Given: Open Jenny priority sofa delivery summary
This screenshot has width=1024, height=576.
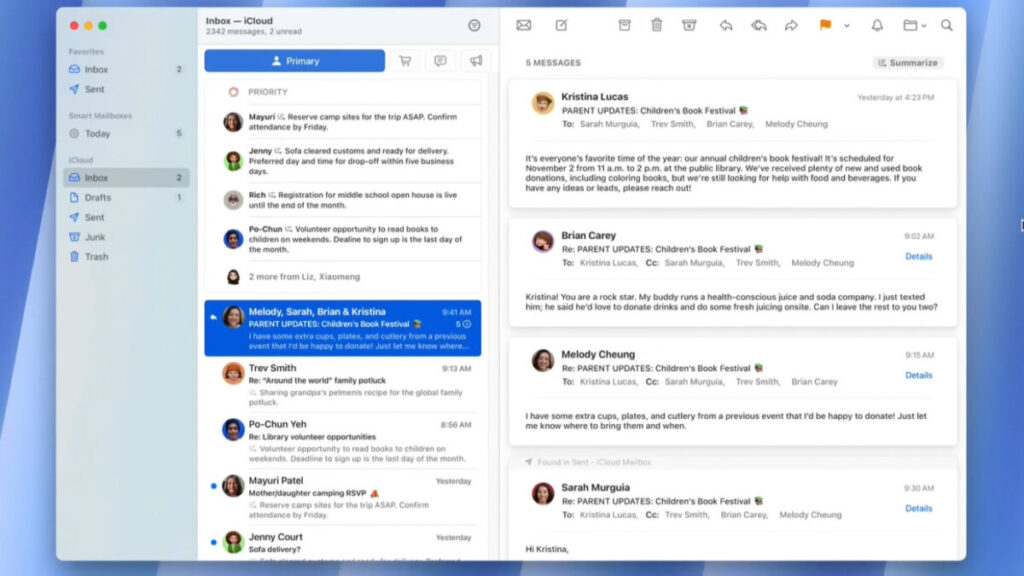Looking at the screenshot, I should pos(343,161).
